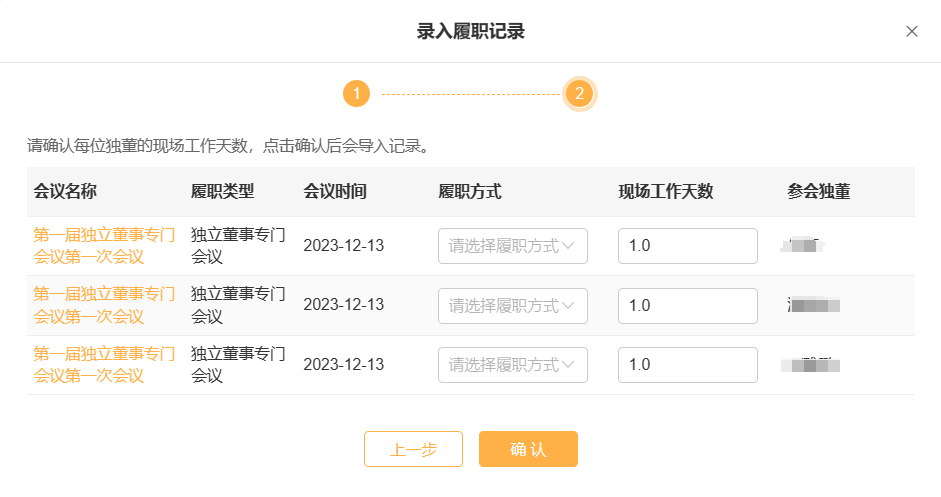Screen dimensions: 941x497
Task: Click the 会议名称 column header
Action: tap(65, 192)
